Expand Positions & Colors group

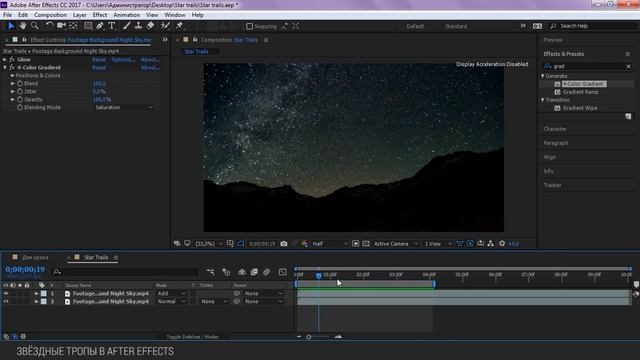click(13, 76)
